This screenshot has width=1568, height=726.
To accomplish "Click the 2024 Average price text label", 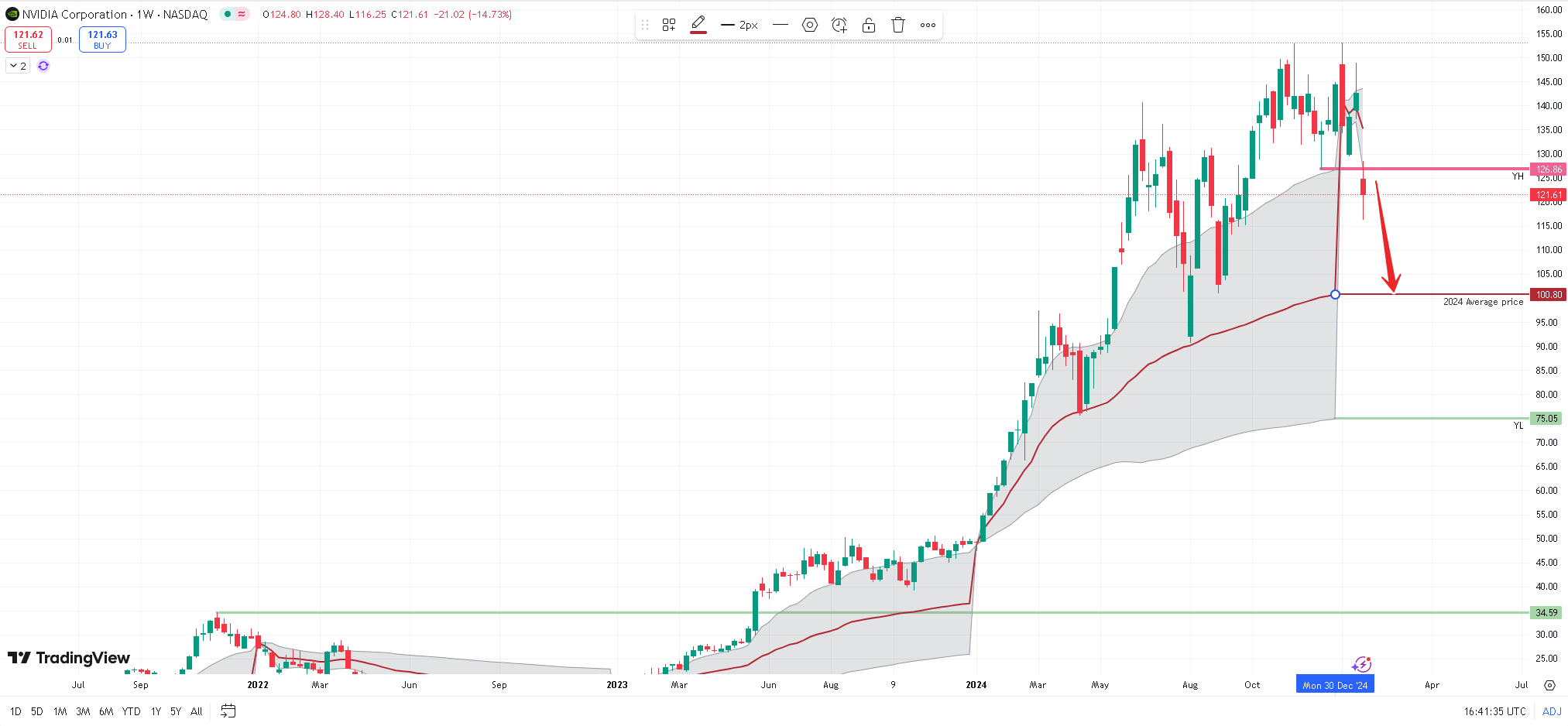I will (x=1483, y=302).
